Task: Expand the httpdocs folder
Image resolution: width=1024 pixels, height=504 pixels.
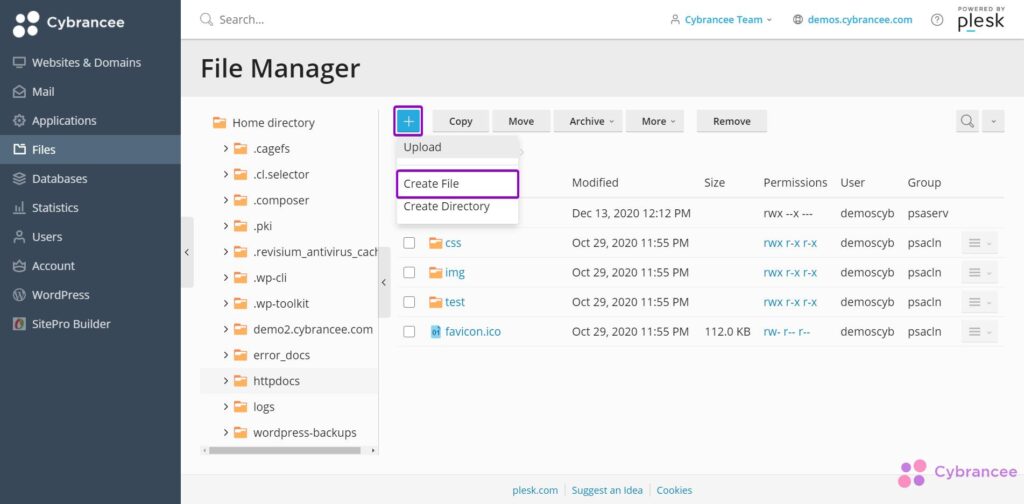Action: [x=226, y=381]
